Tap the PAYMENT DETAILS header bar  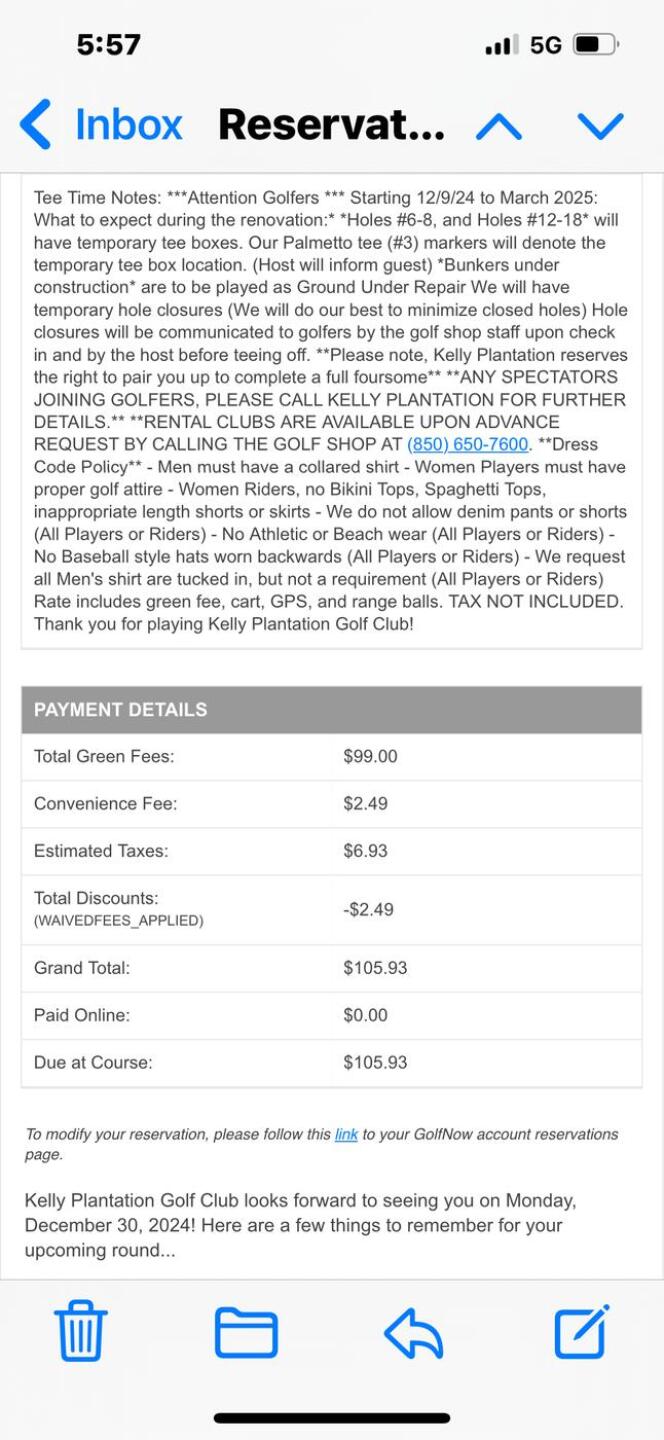[331, 710]
